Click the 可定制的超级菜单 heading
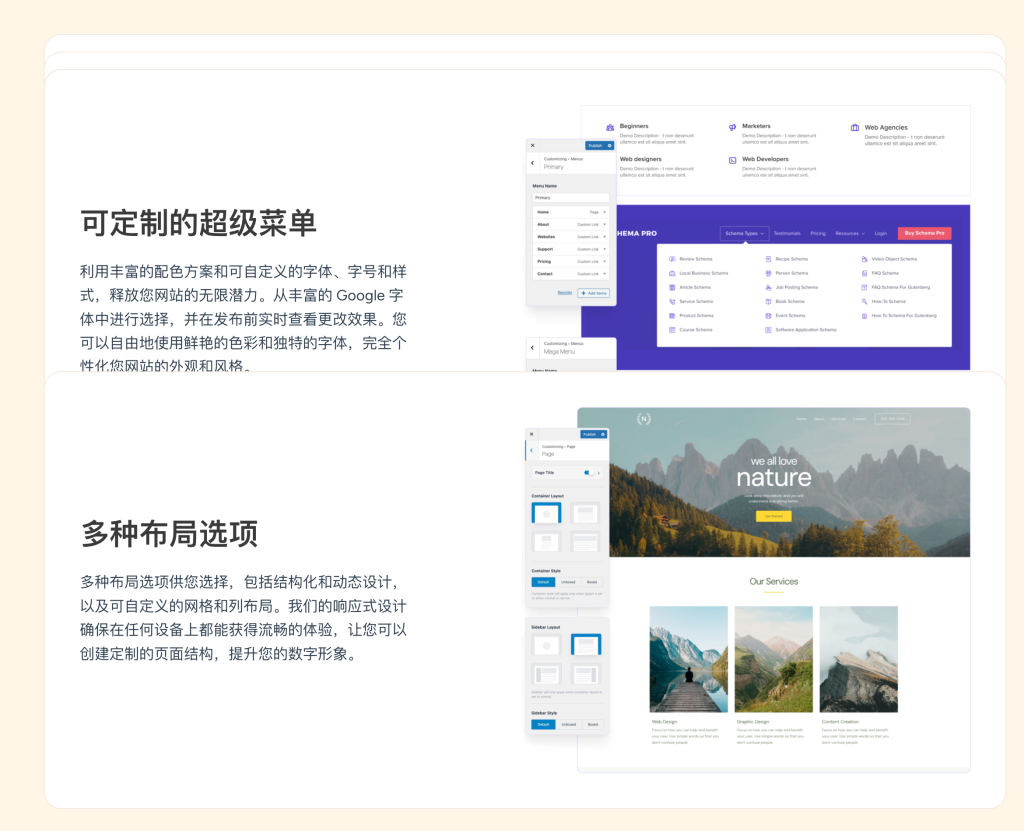Image resolution: width=1024 pixels, height=831 pixels. (x=199, y=223)
